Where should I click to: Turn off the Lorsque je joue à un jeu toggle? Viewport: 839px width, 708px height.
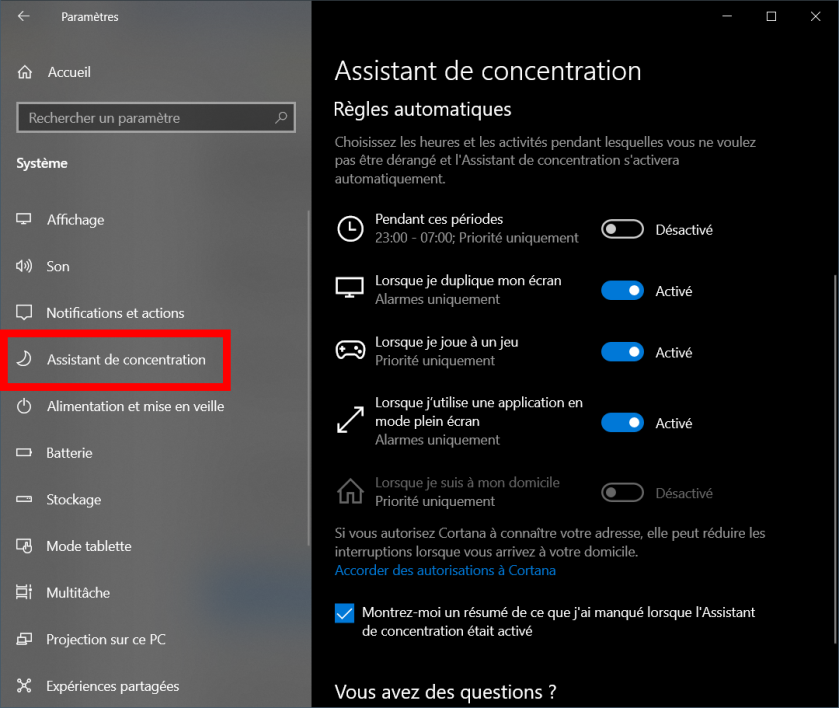click(x=622, y=352)
